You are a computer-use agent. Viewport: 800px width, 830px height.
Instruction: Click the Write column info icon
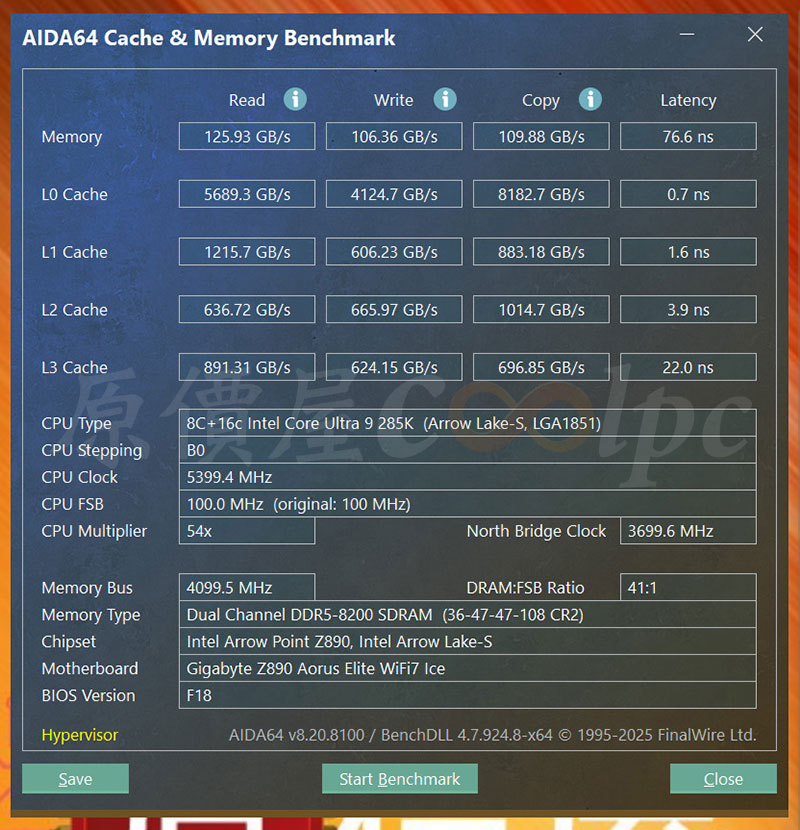(445, 99)
